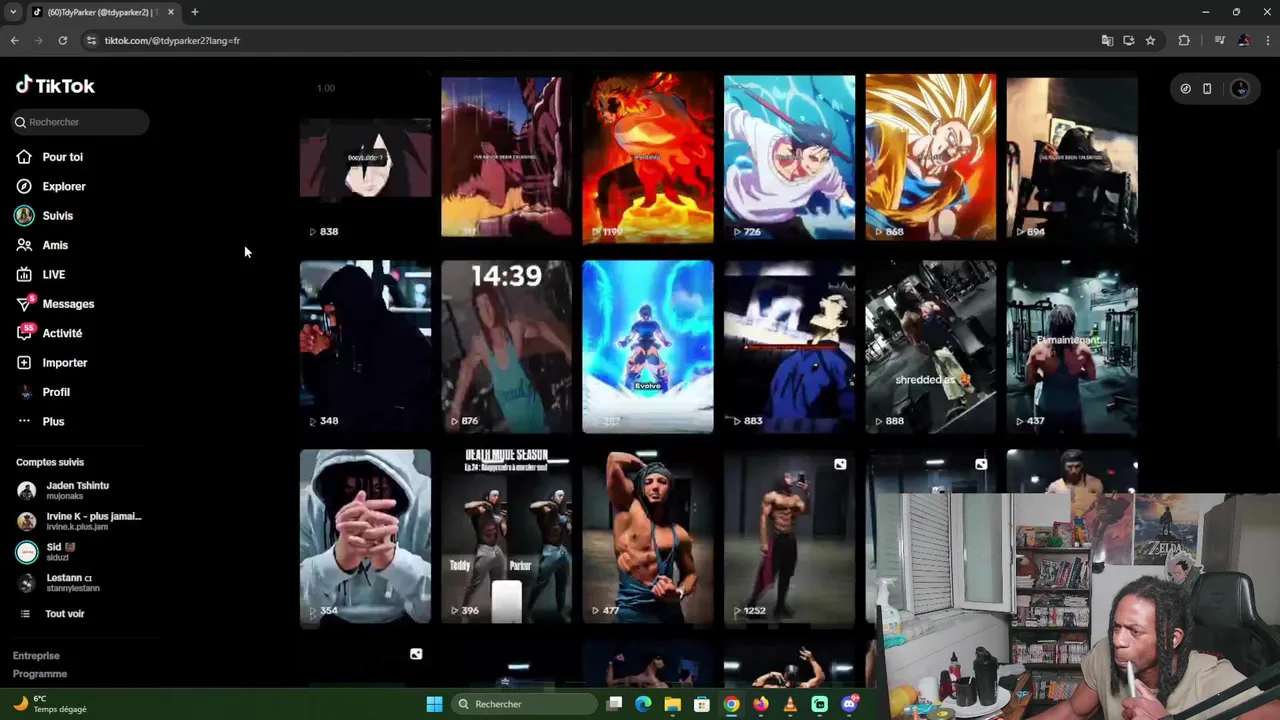Open the gym video with 437 views

[x=1072, y=347]
